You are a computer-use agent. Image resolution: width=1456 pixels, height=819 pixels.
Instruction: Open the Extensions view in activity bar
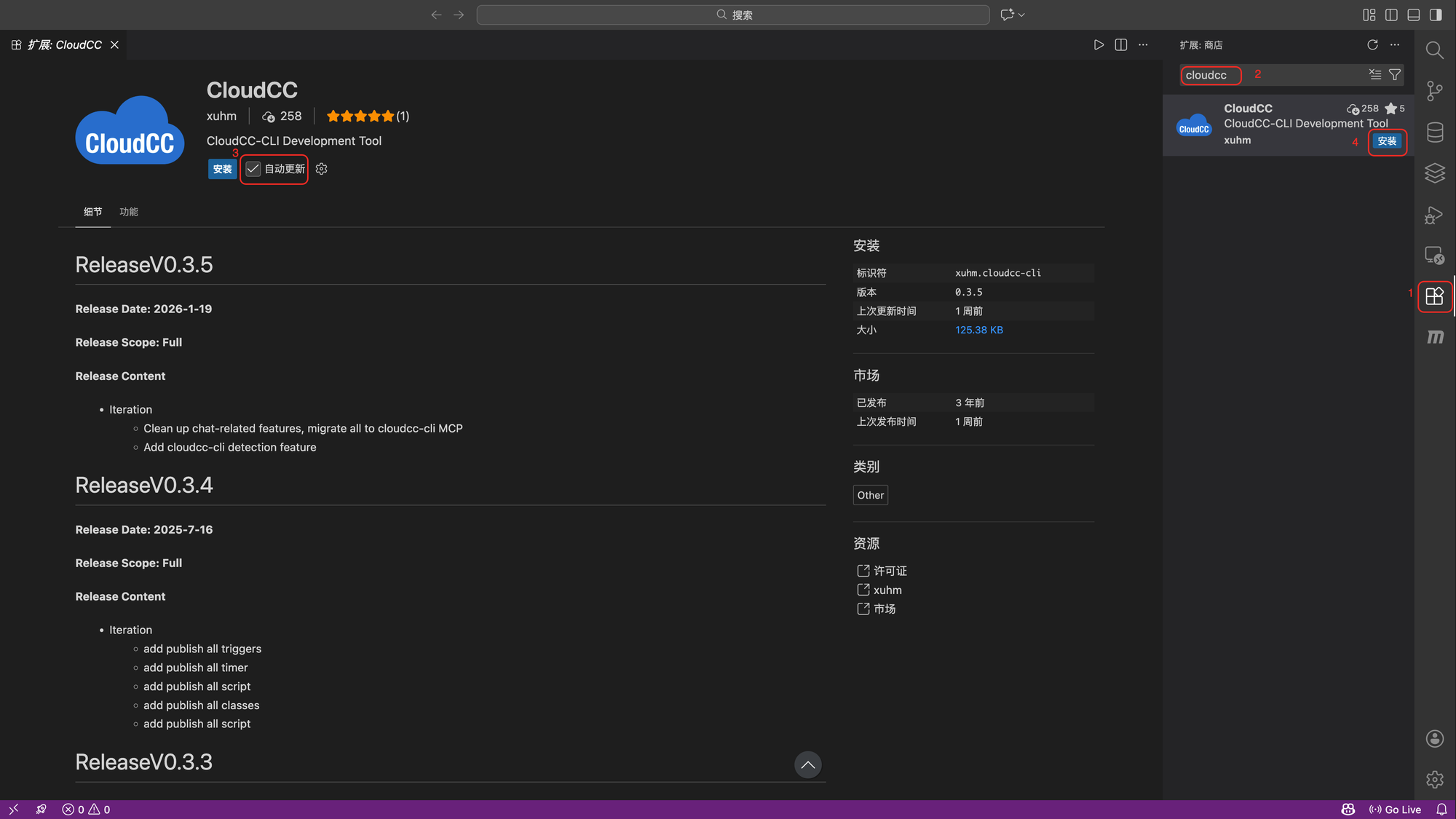(1434, 296)
